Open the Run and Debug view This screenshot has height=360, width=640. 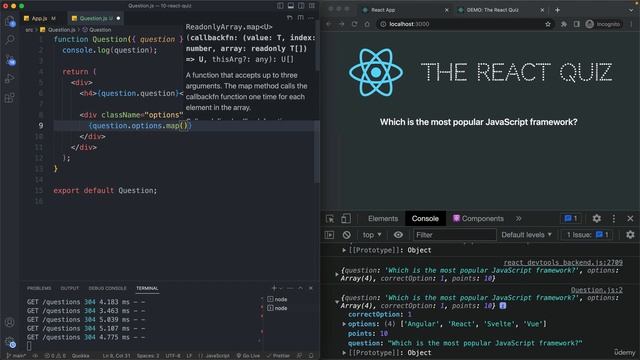(10, 78)
